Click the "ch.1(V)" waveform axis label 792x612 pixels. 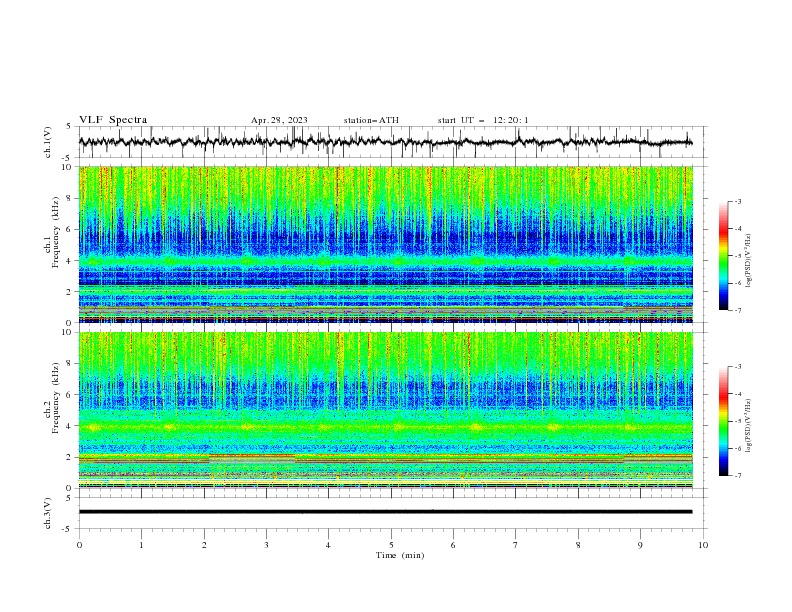point(48,142)
